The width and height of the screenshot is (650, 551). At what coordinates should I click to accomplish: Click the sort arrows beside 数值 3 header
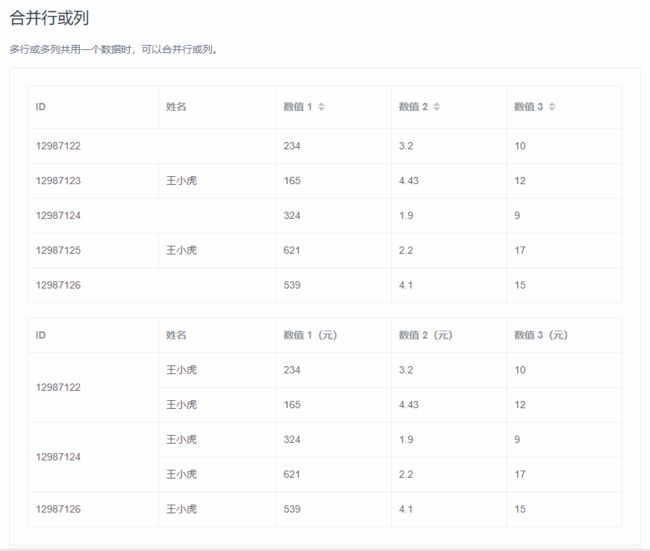coord(552,107)
